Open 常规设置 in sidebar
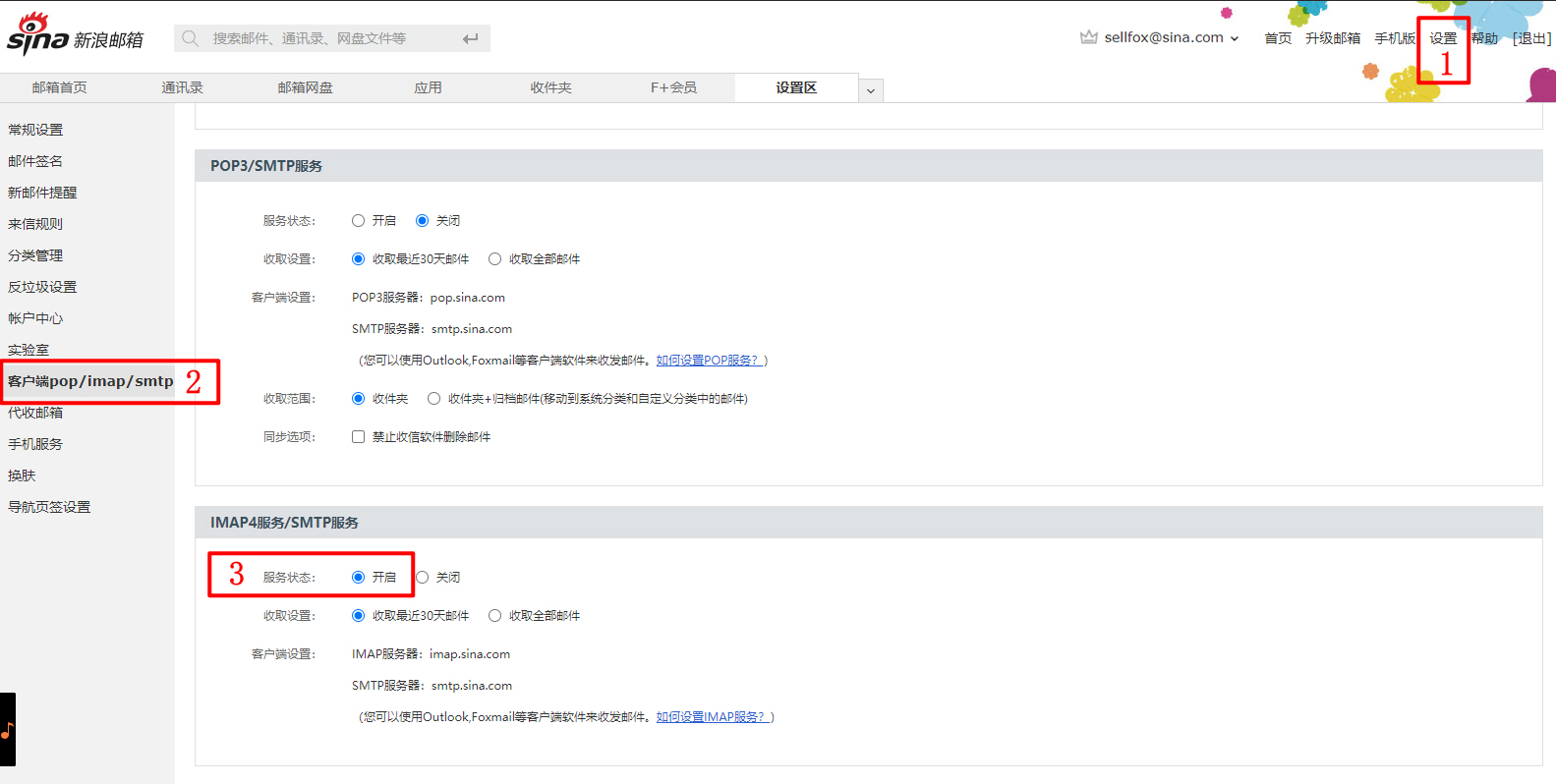 point(35,130)
